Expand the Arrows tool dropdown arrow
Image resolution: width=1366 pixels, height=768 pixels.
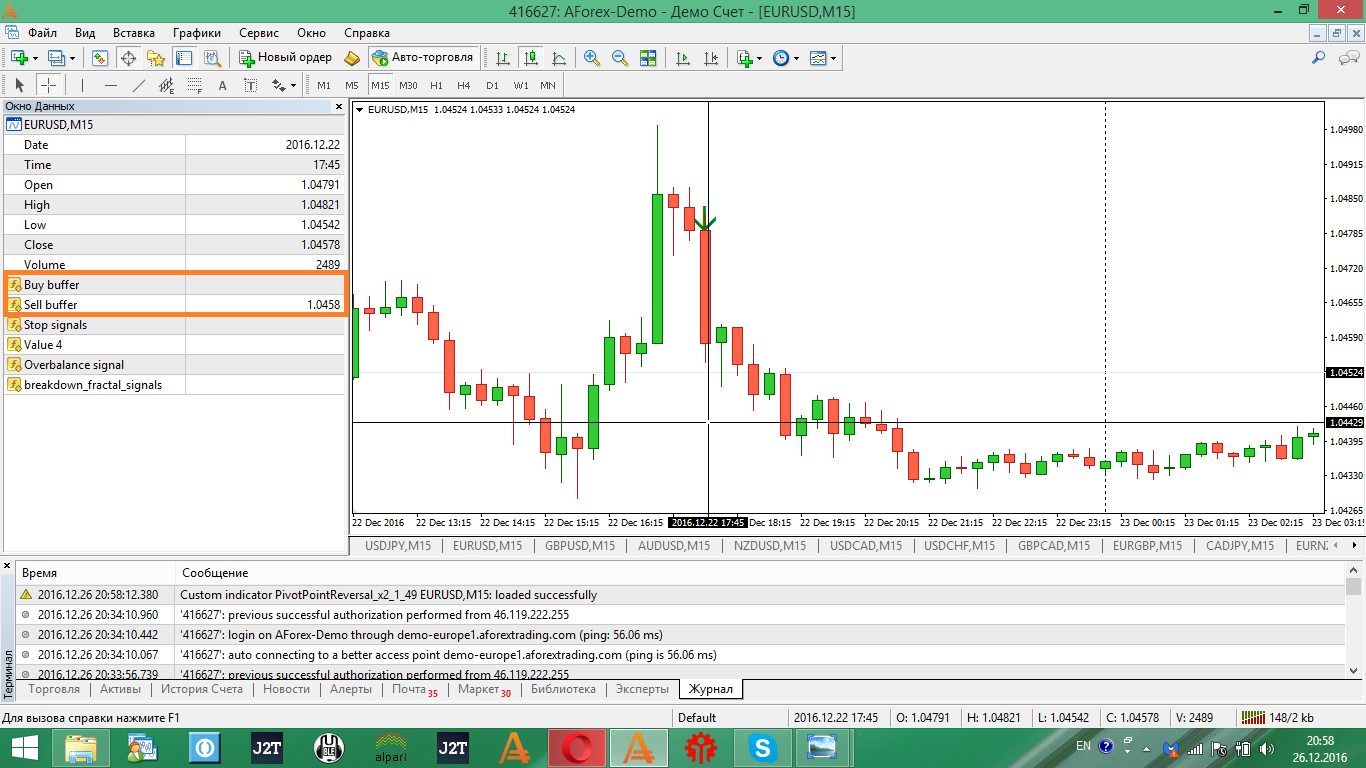295,85
